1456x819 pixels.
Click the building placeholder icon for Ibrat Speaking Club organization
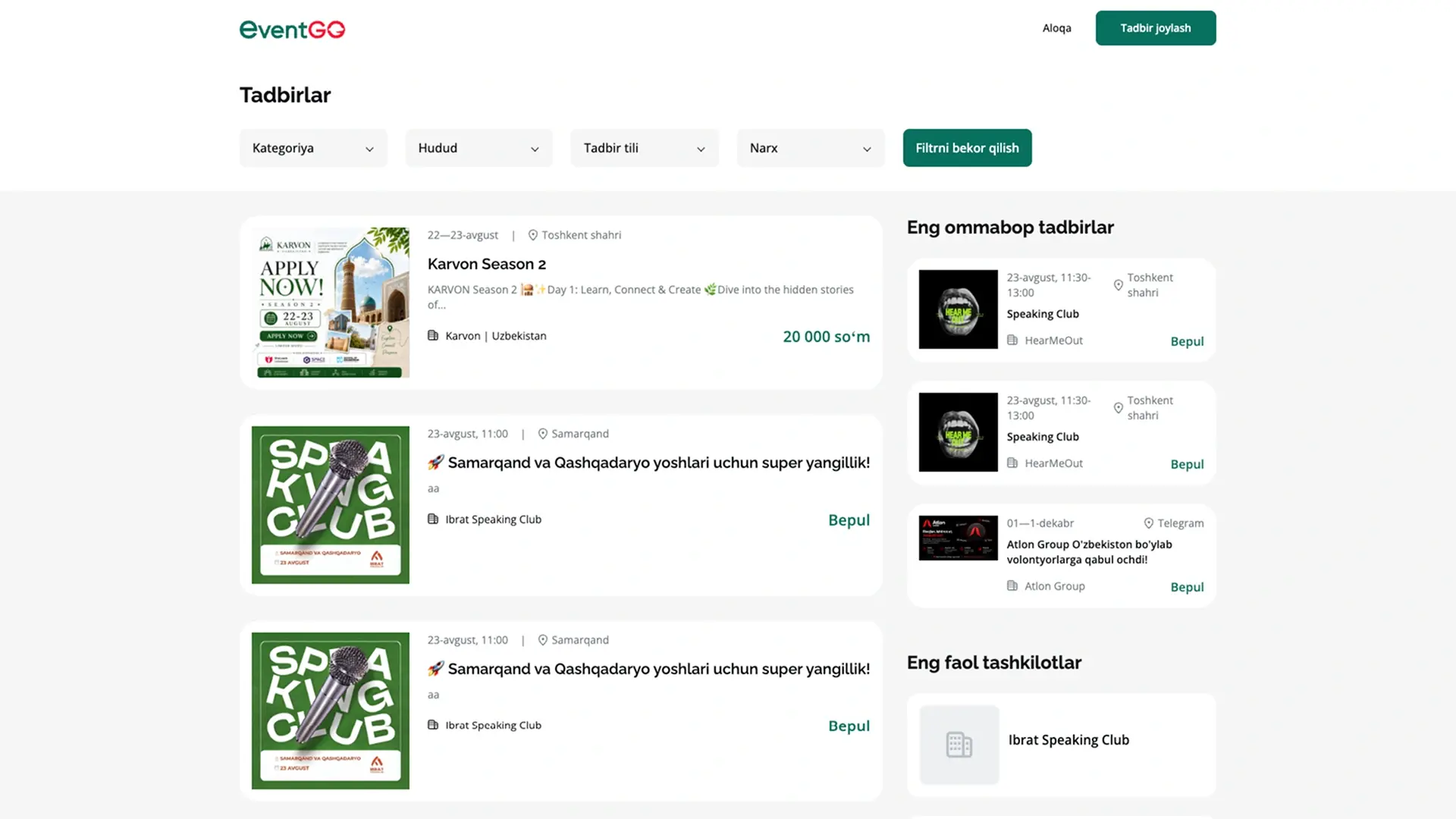pyautogui.click(x=959, y=745)
